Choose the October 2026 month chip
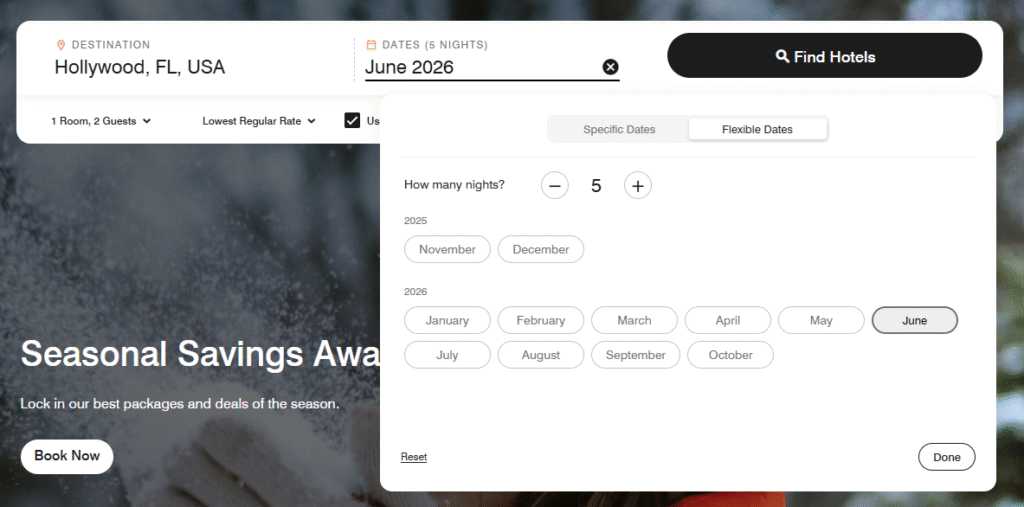The width and height of the screenshot is (1024, 507). (x=730, y=355)
